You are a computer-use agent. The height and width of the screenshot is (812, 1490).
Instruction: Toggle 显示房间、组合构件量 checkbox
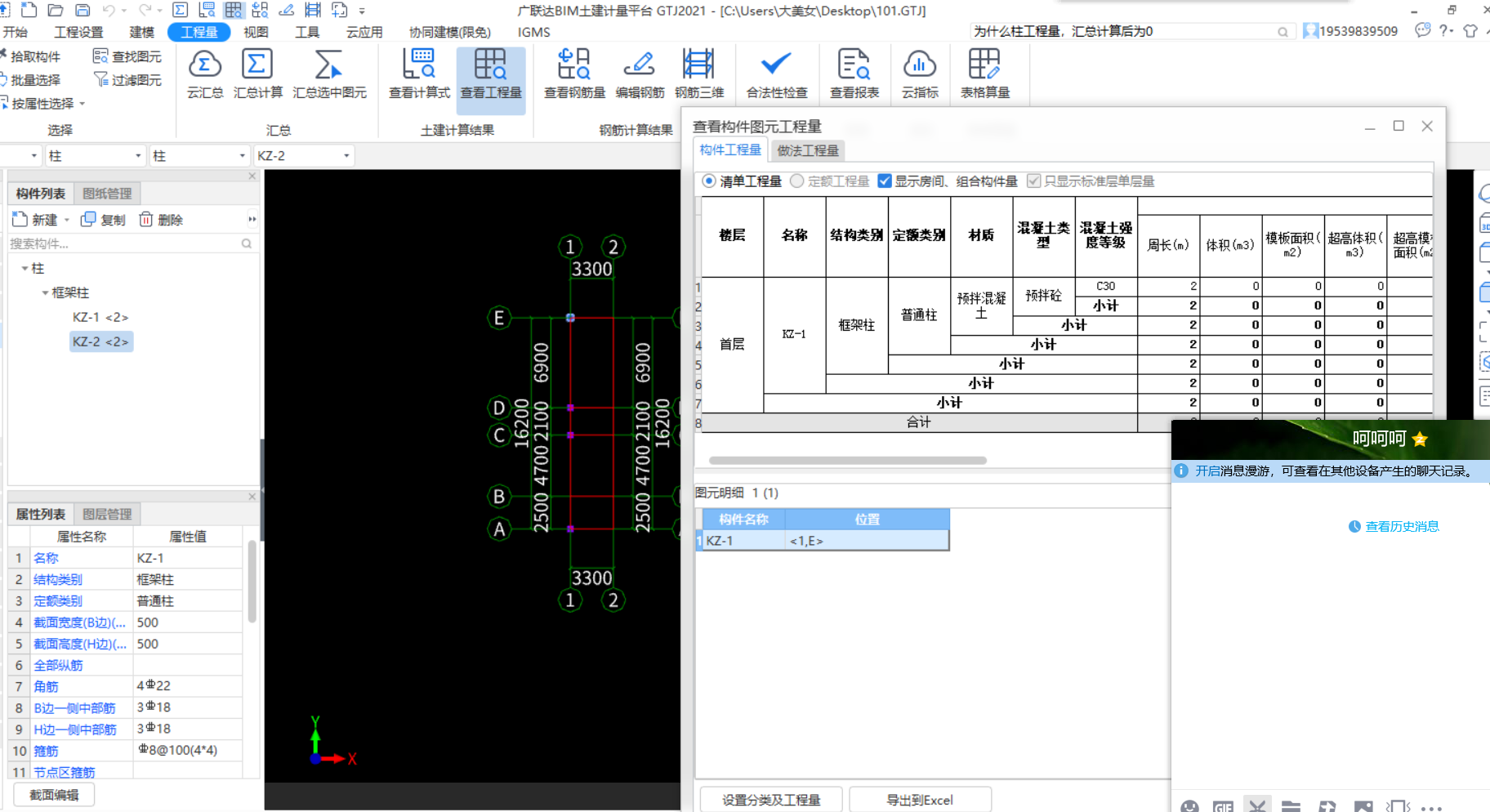tap(884, 181)
